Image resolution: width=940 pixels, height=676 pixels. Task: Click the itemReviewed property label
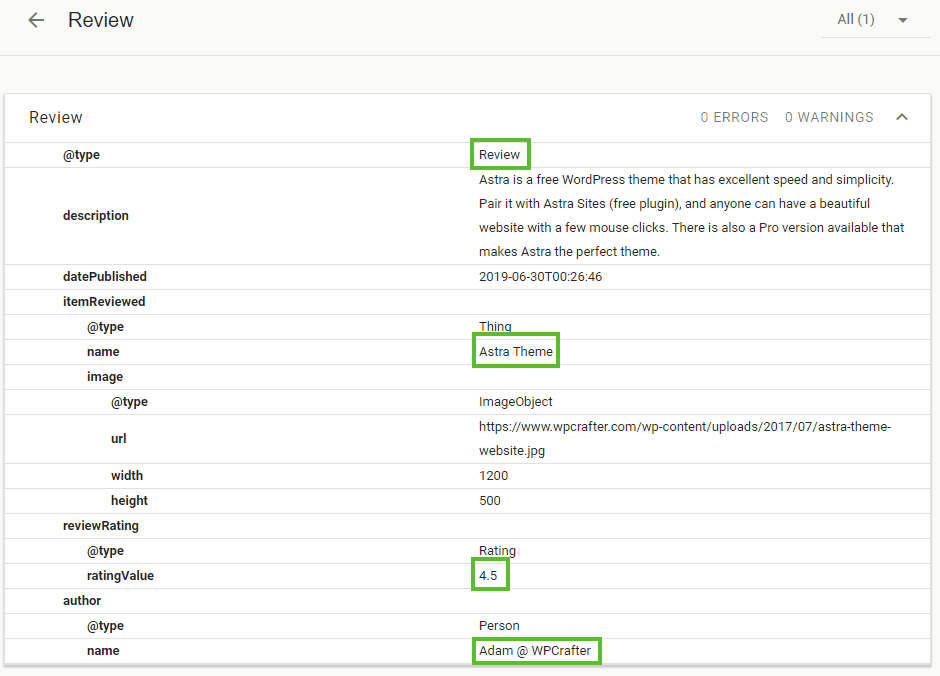104,302
